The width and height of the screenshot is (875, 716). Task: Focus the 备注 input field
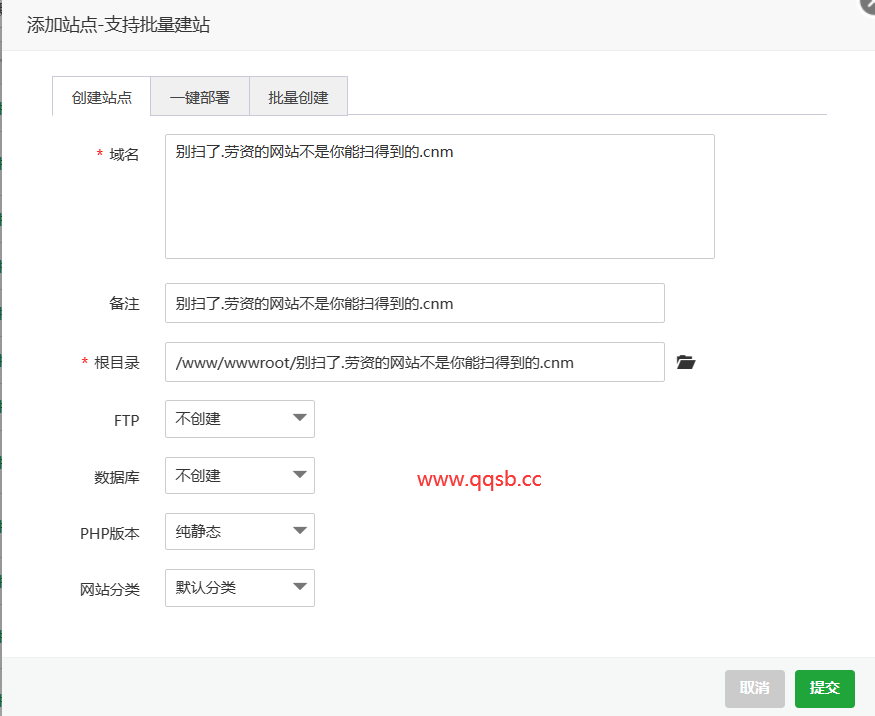[x=414, y=303]
